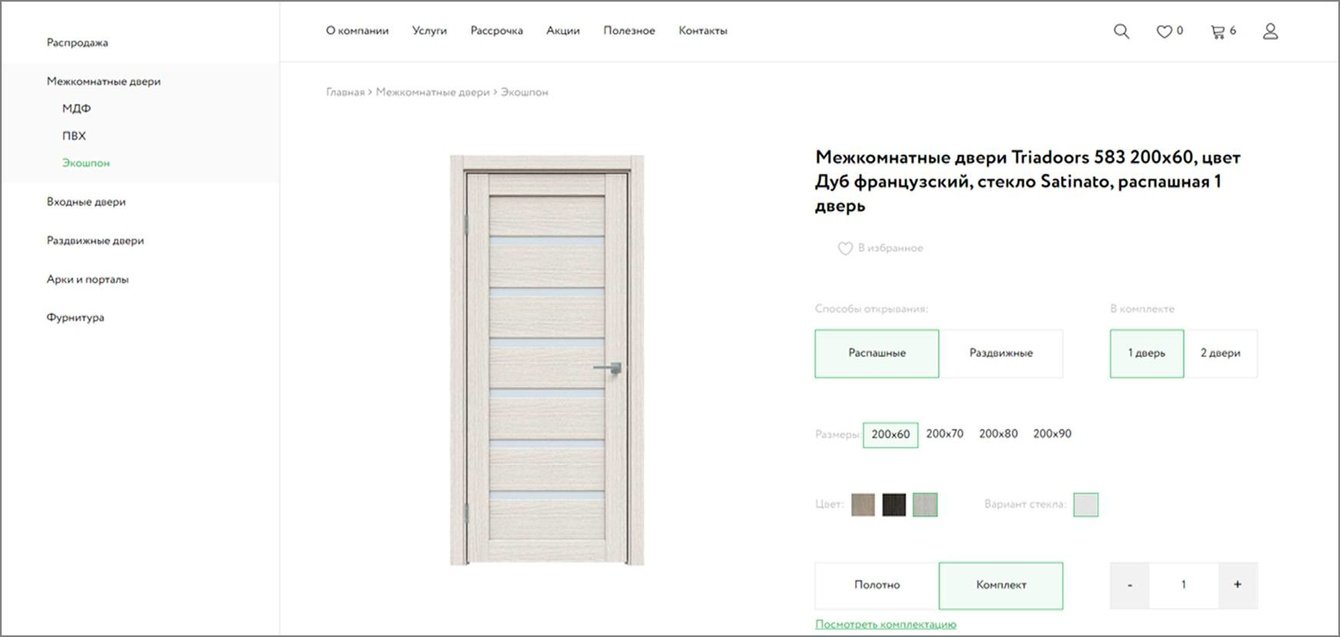Click 'Посмотреть комплектацию' link
The width and height of the screenshot is (1340, 637).
(x=885, y=624)
